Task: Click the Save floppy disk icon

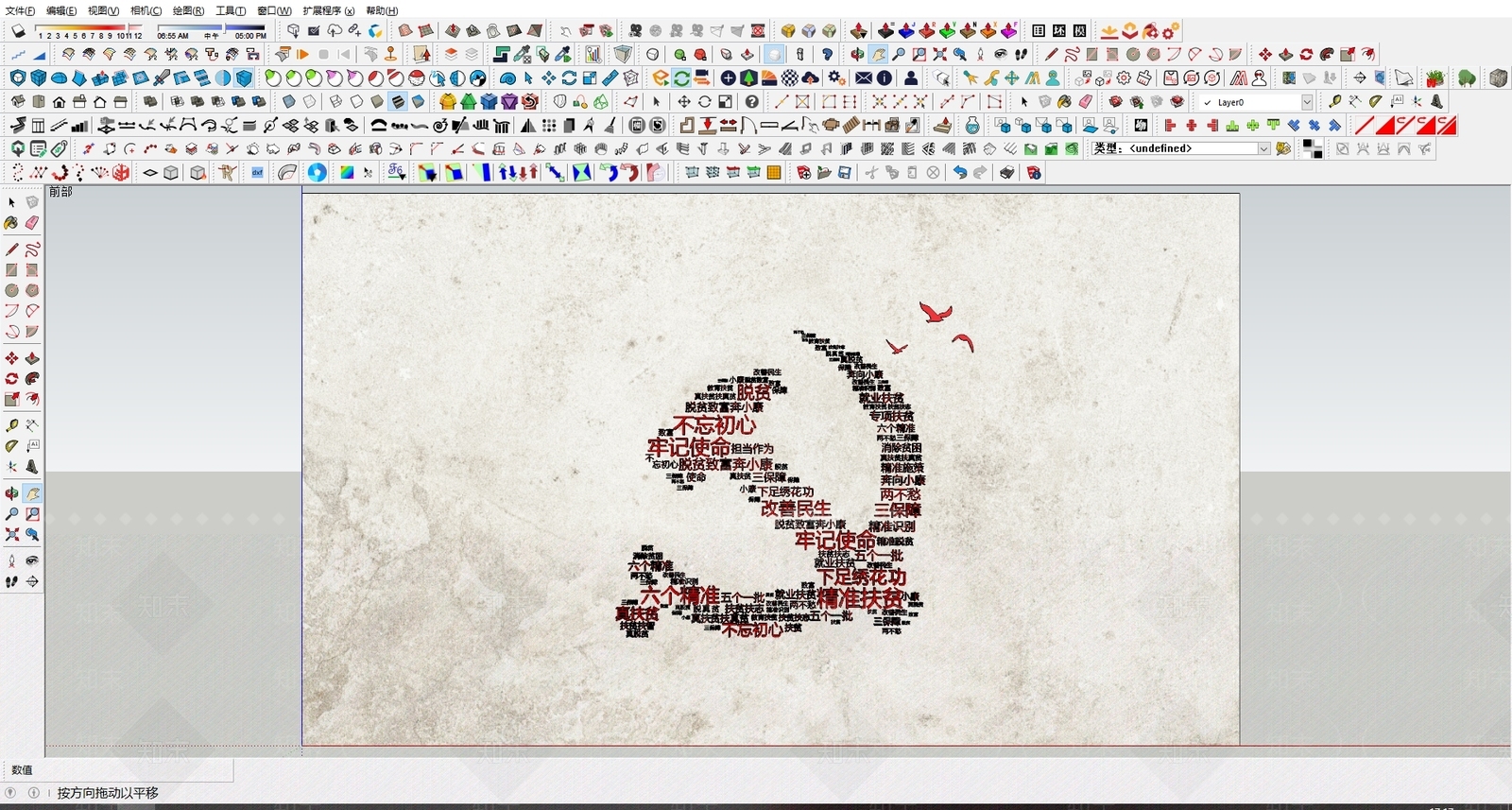Action: point(845,172)
